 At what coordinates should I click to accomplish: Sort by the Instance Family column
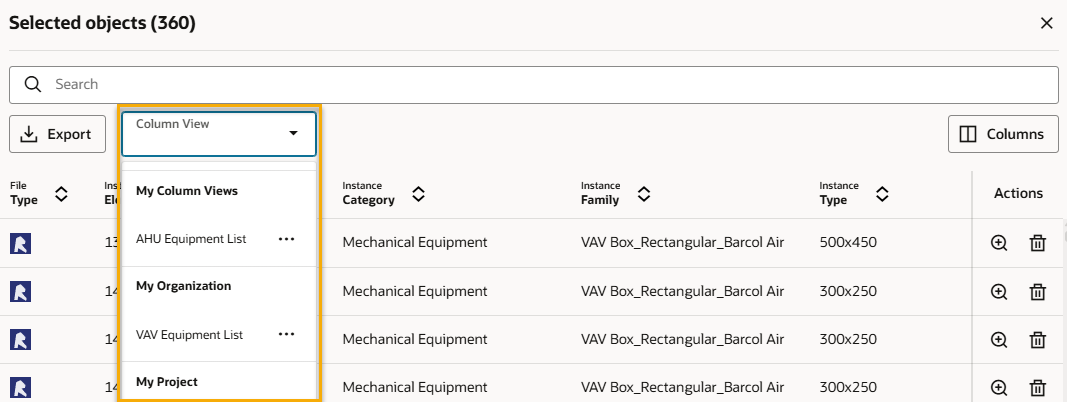644,193
